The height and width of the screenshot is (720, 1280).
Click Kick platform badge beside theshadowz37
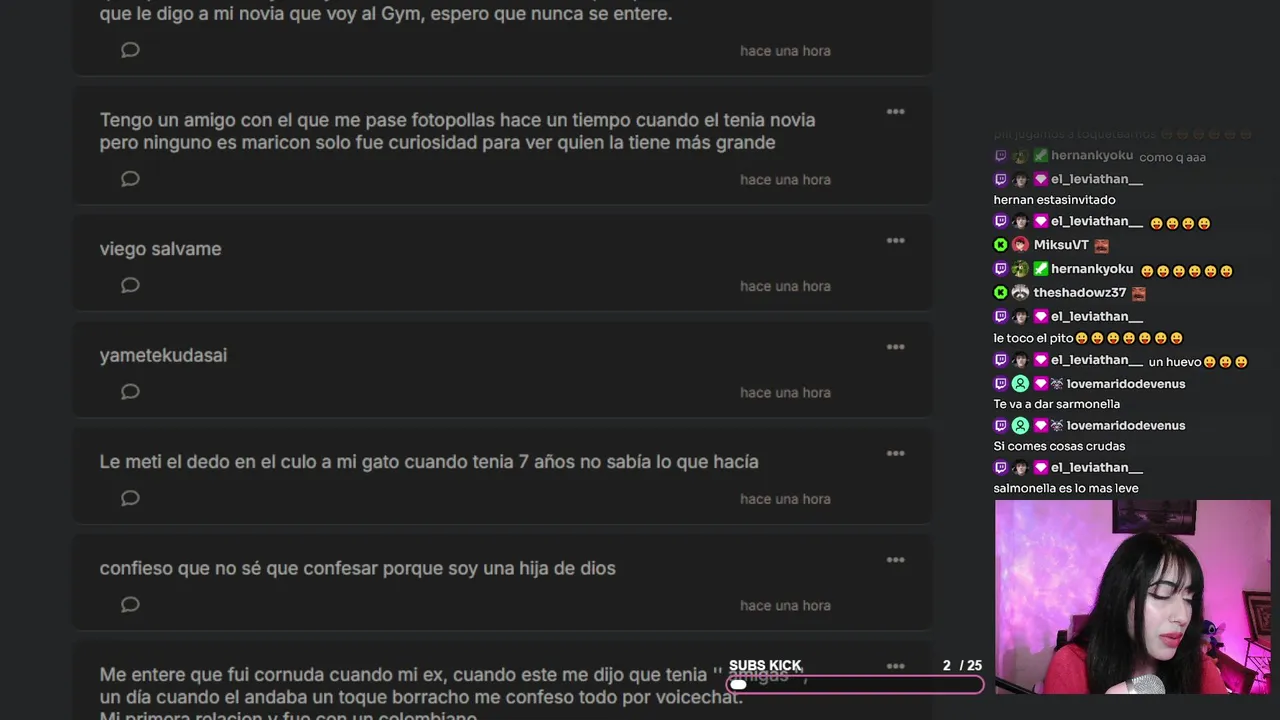pyautogui.click(x=1000, y=293)
